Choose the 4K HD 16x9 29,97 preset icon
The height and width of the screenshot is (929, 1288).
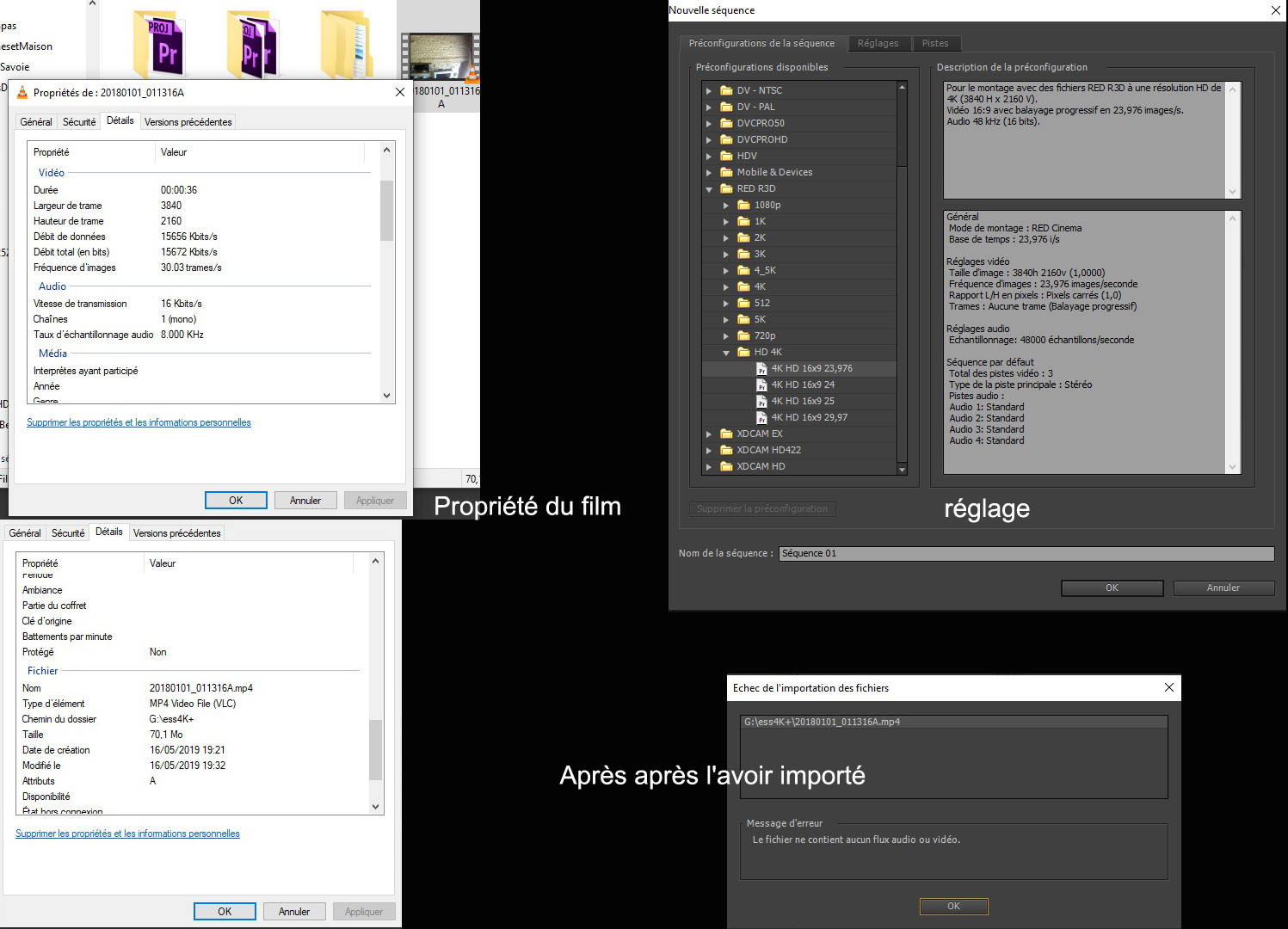click(761, 417)
